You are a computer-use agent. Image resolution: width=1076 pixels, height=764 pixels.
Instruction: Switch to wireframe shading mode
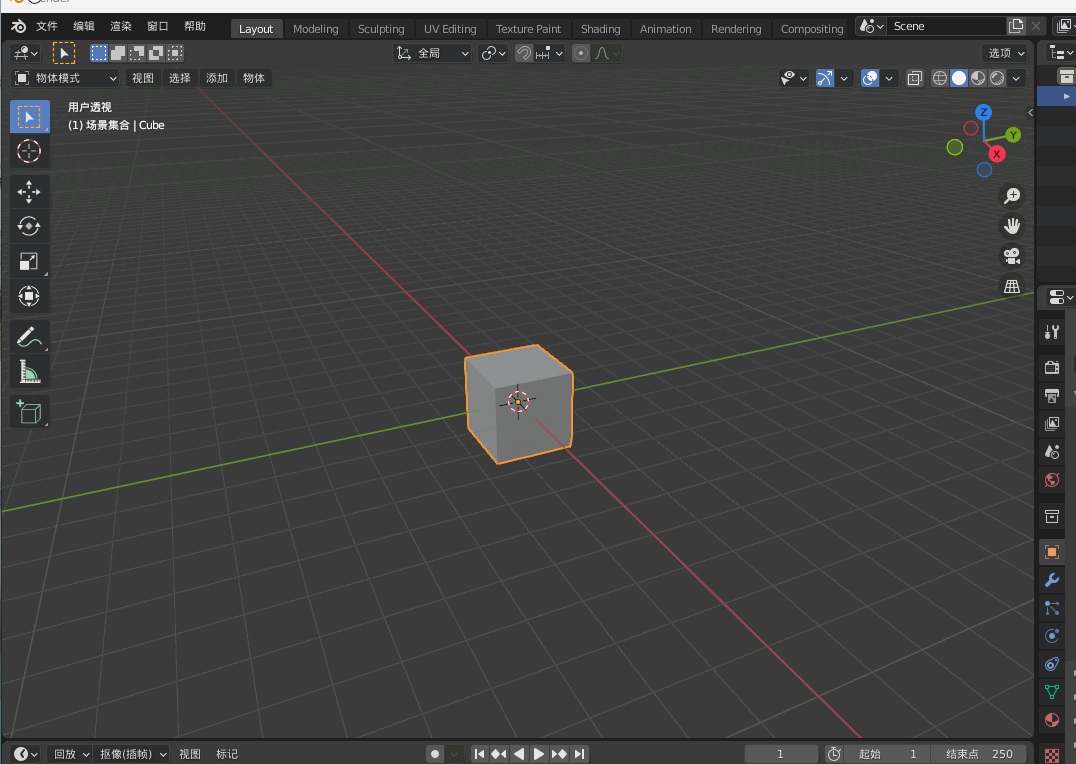pos(939,78)
